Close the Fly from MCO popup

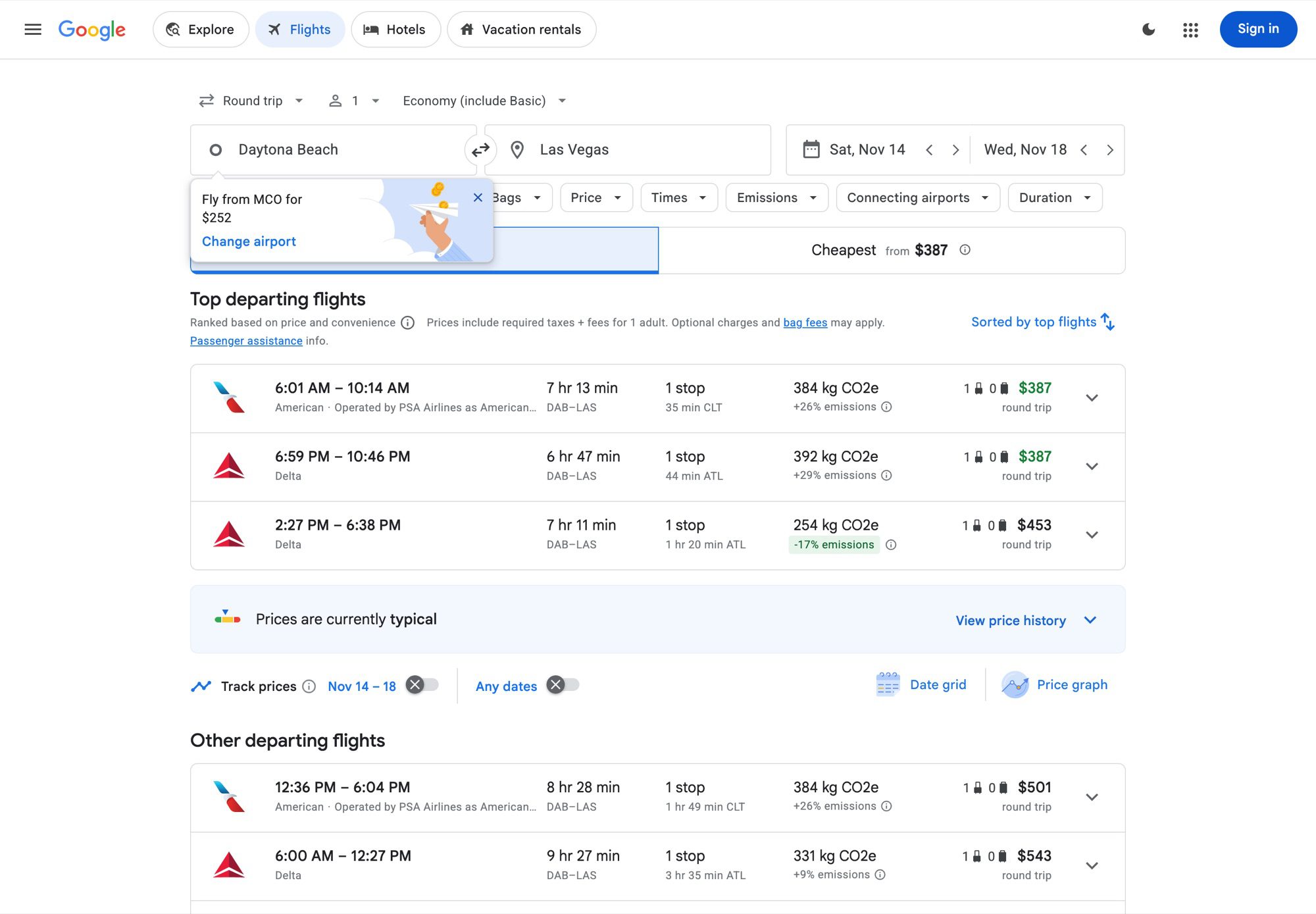[x=478, y=197]
